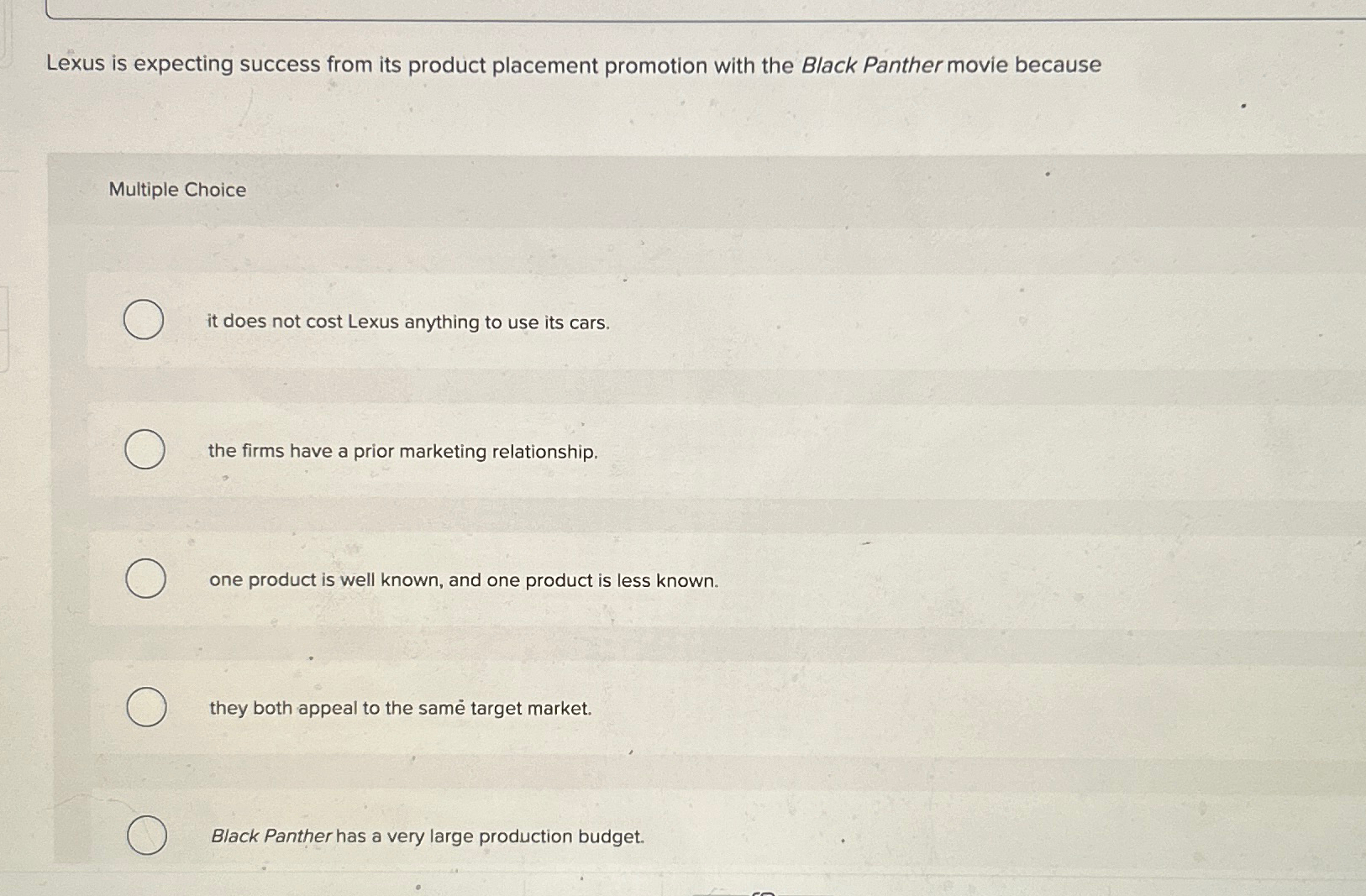
Task: Select radio for 'it does not cost Lexus anything'
Action: click(x=144, y=320)
